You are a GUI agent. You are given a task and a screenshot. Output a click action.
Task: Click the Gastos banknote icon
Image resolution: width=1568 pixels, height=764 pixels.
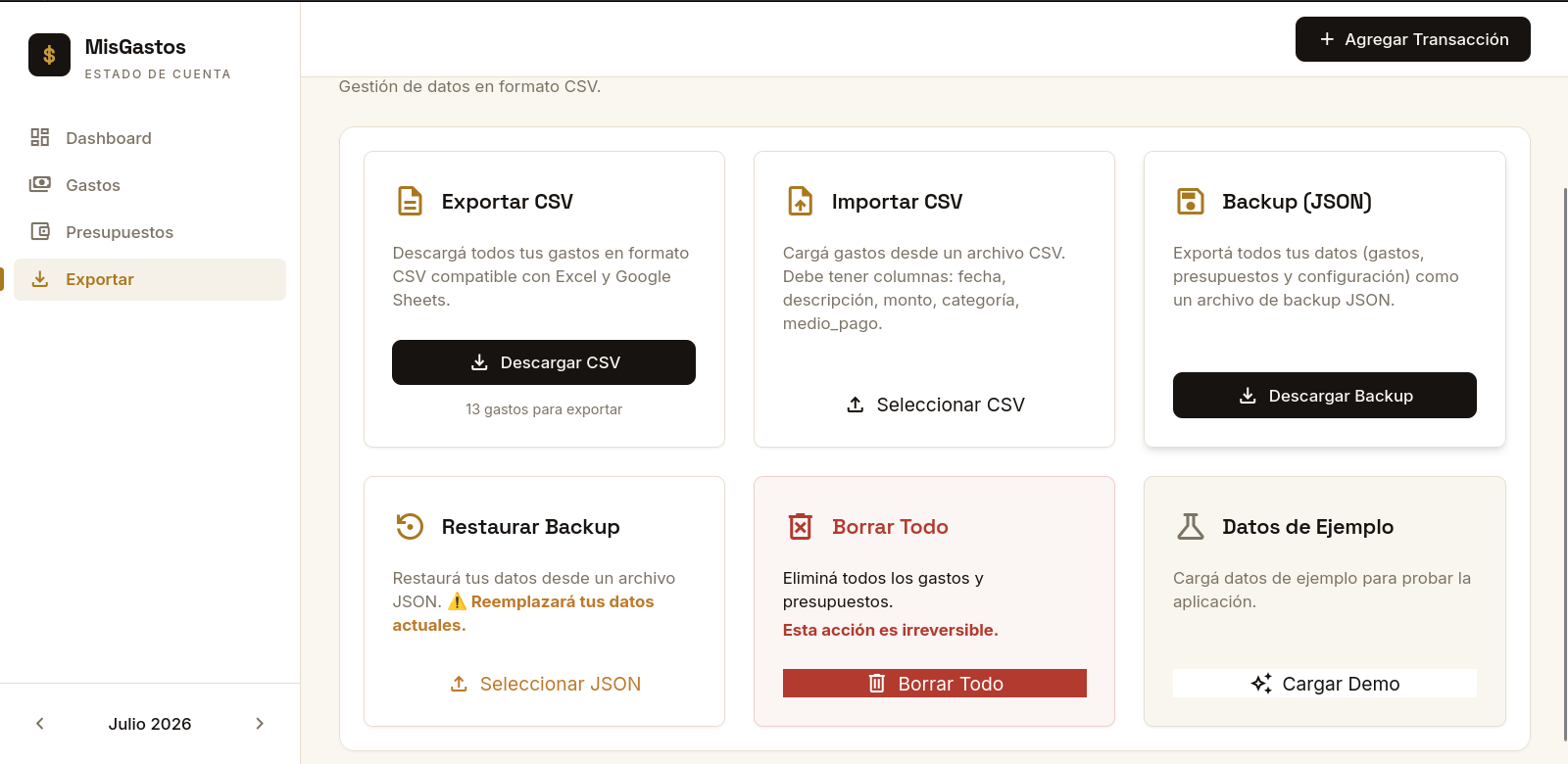(x=40, y=184)
